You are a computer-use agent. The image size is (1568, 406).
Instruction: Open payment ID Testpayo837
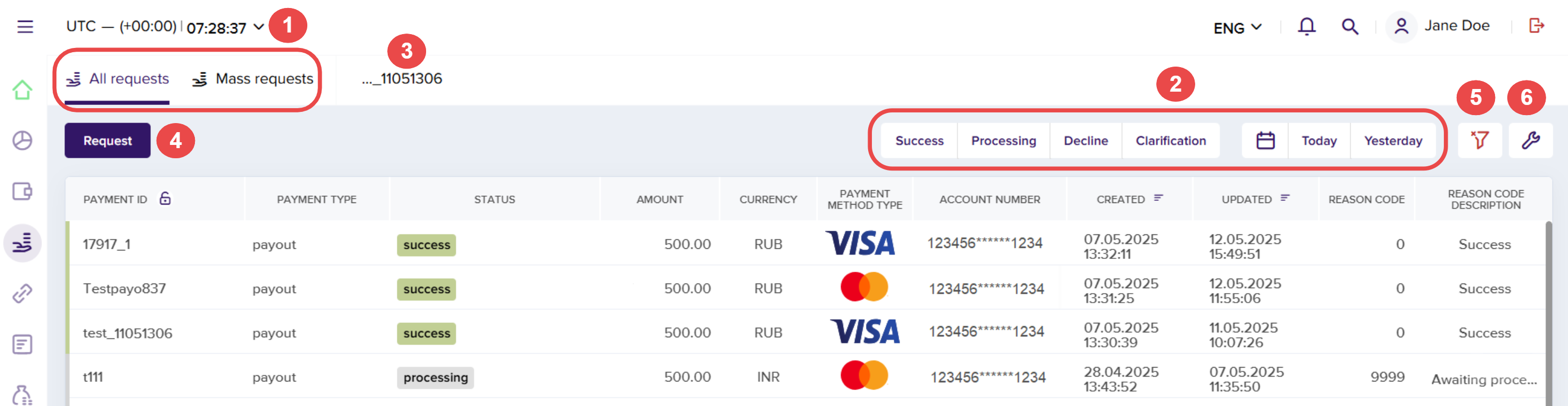(x=124, y=289)
